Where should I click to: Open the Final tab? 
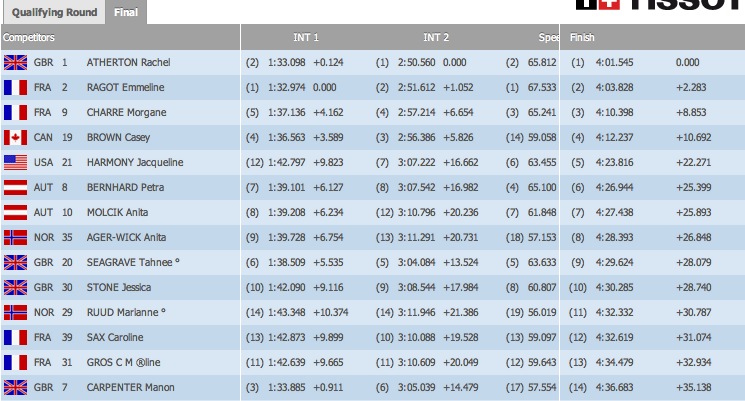pyautogui.click(x=125, y=12)
